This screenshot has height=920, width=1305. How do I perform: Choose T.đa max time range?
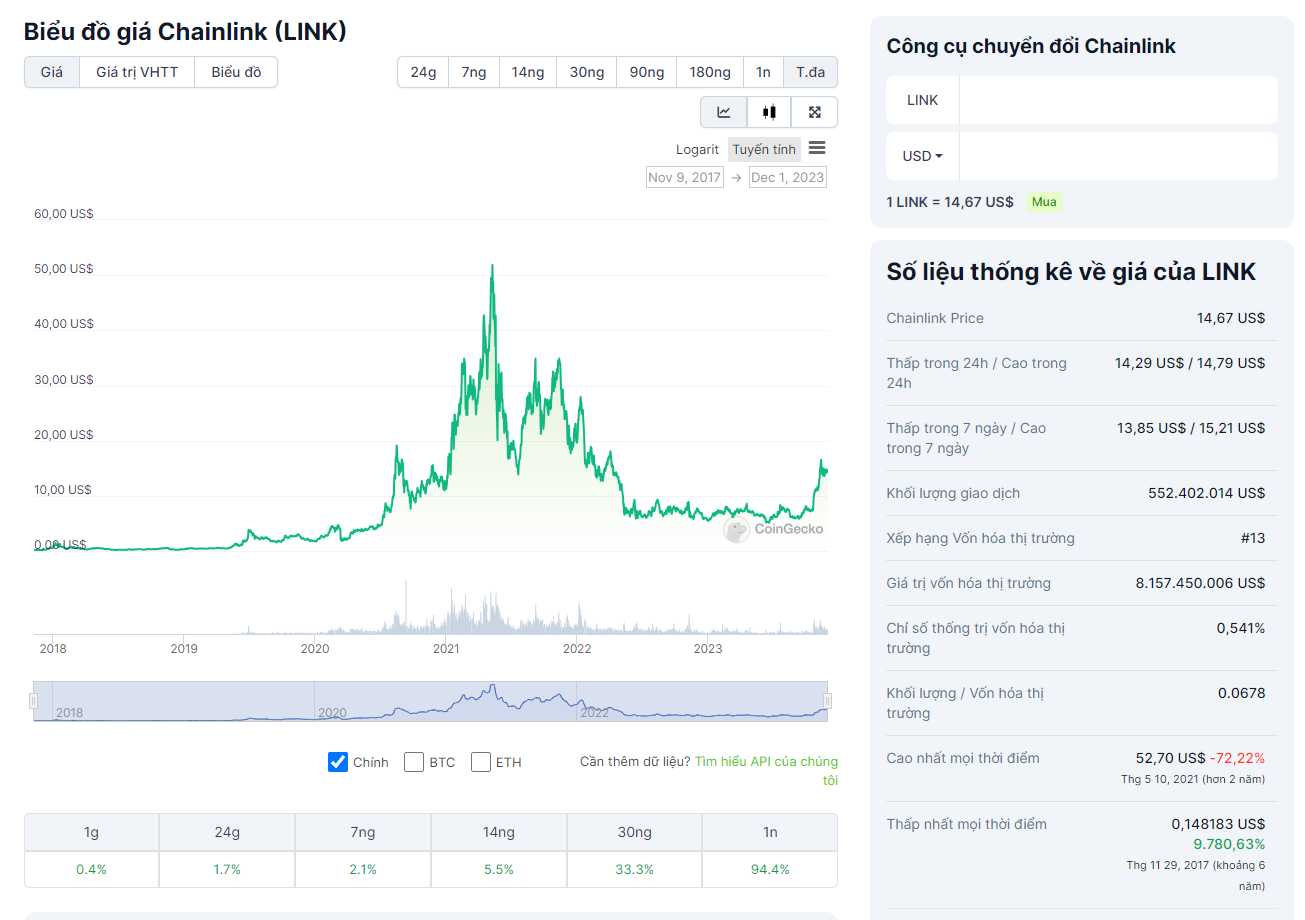pyautogui.click(x=810, y=72)
